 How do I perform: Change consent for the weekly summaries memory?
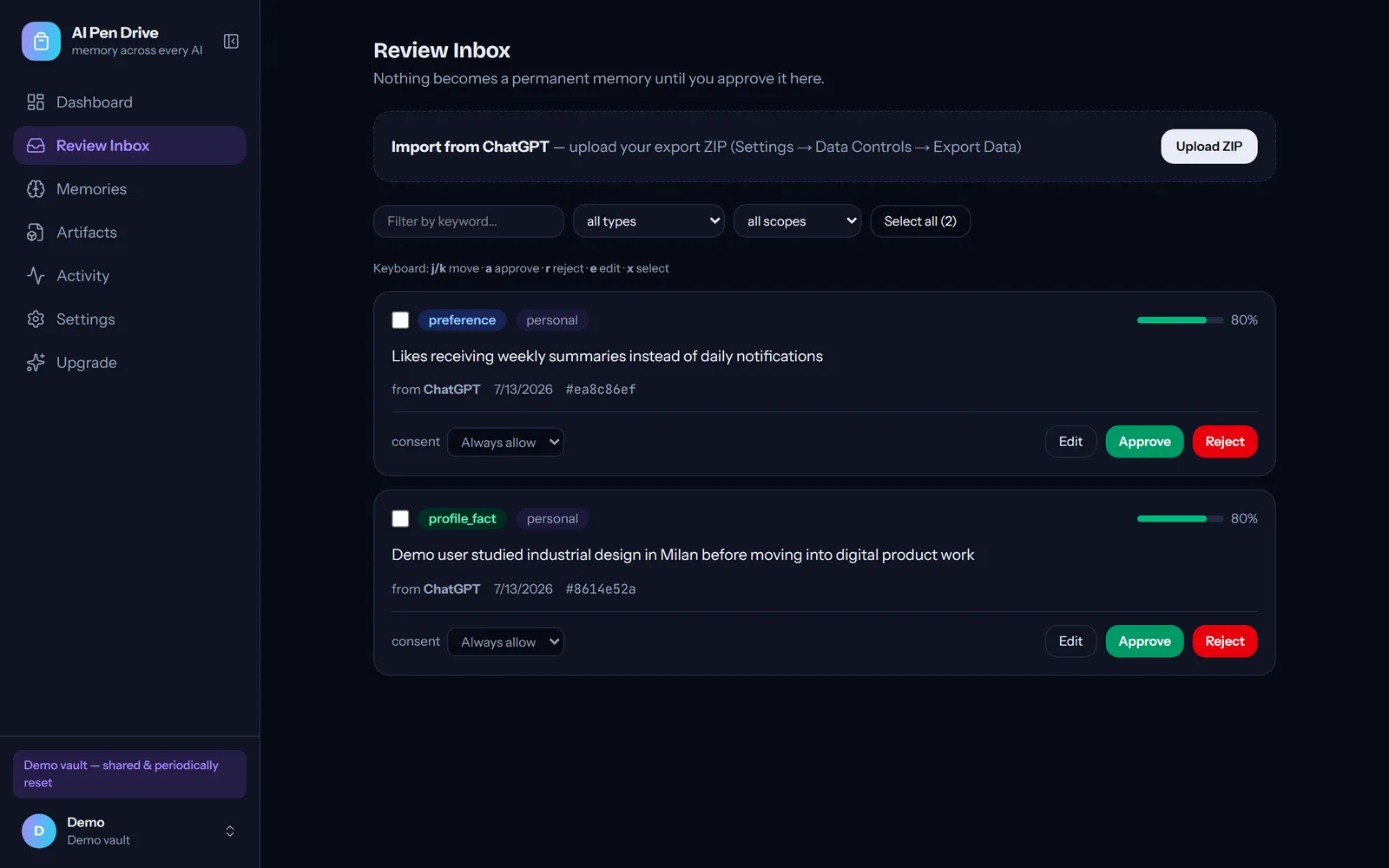(505, 443)
